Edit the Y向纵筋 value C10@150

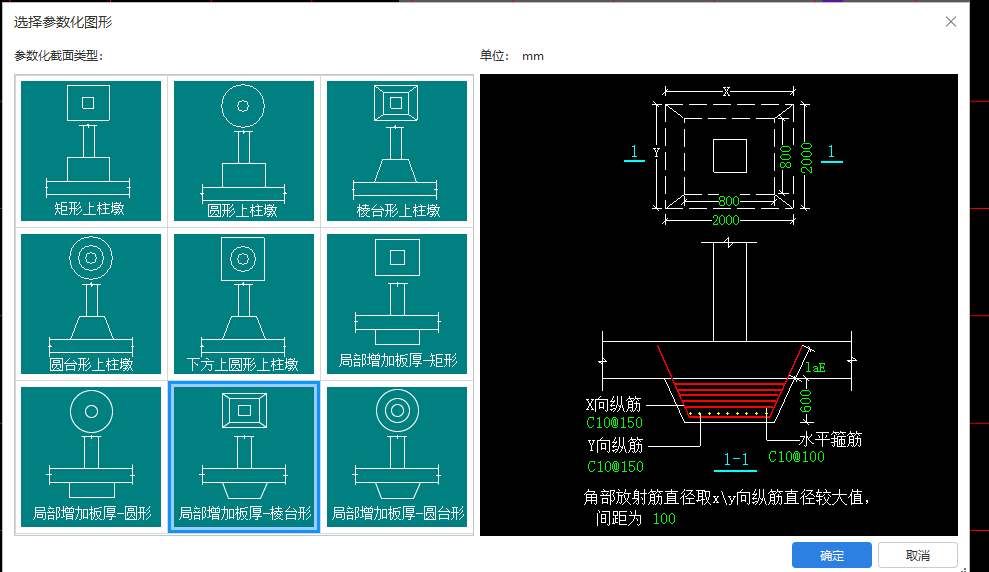coord(616,467)
